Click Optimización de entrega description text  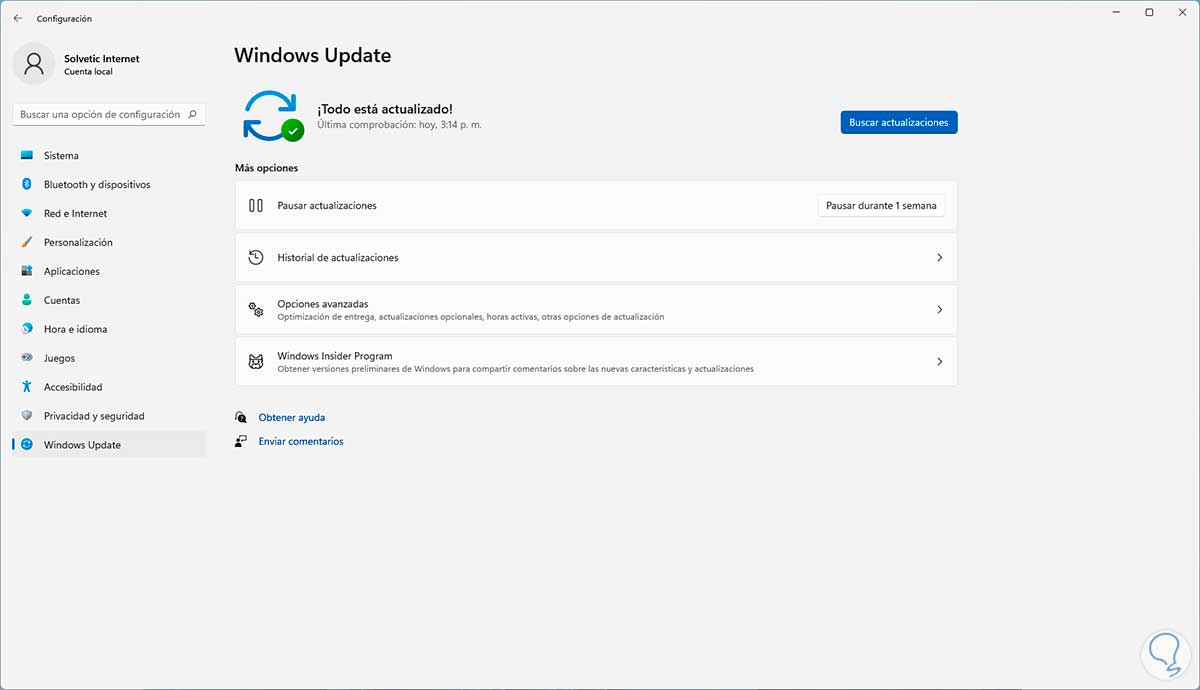[x=471, y=317]
